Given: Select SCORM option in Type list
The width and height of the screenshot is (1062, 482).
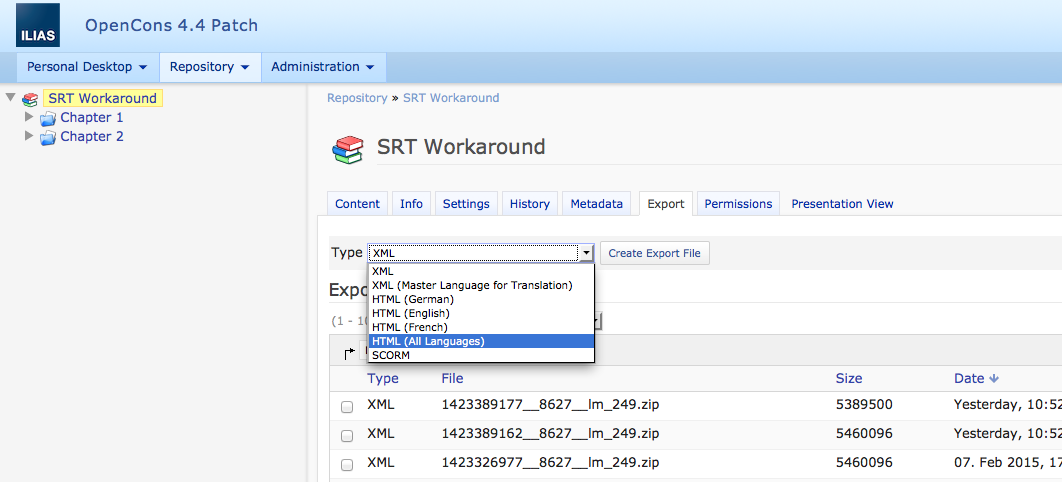Looking at the screenshot, I should (391, 355).
